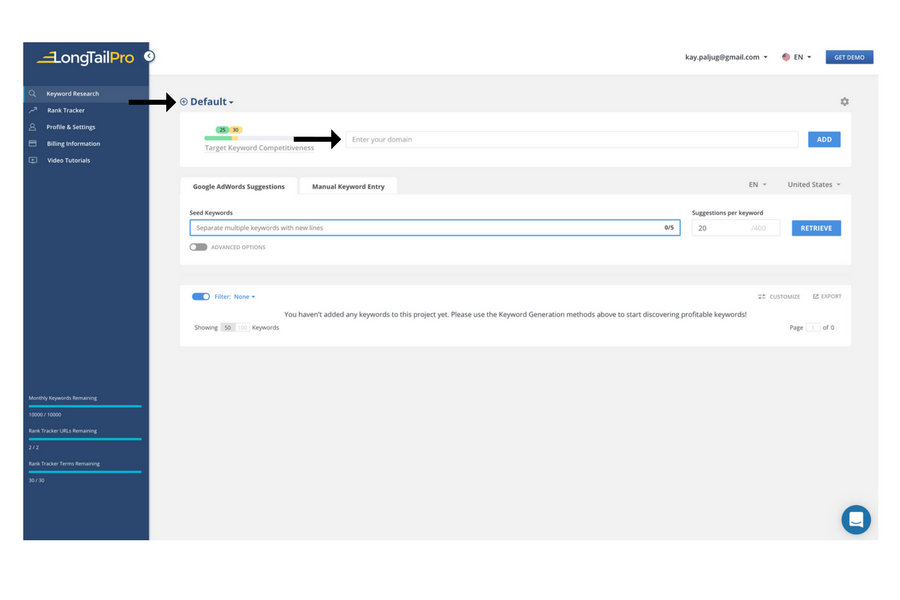
Task: Open Video Tutorials page
Action: [x=86, y=160]
